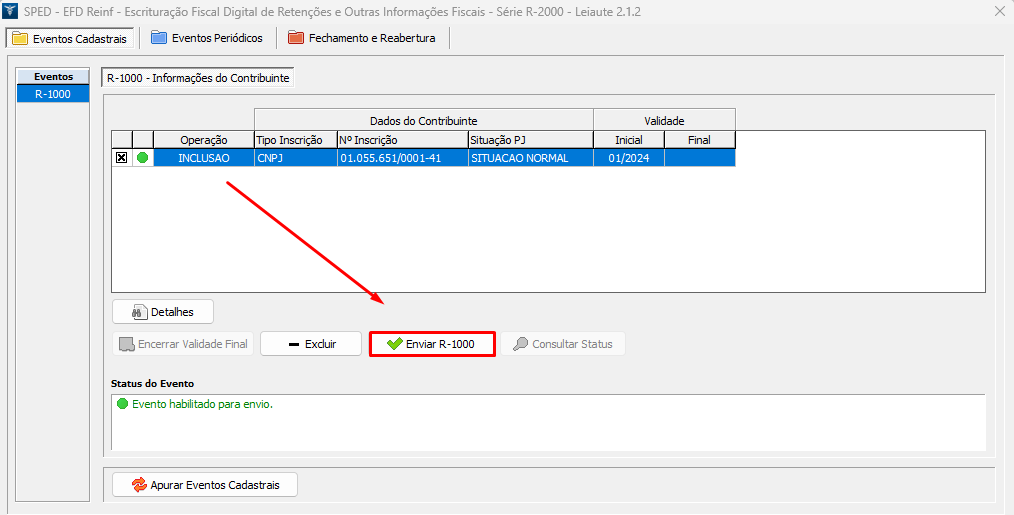Click the Operação column header

pos(204,140)
